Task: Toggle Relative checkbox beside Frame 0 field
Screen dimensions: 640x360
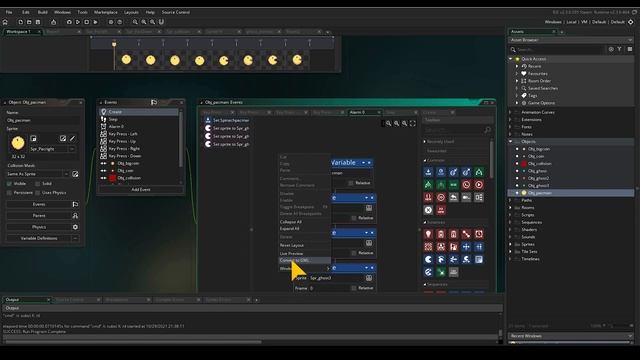Action: pos(354,288)
